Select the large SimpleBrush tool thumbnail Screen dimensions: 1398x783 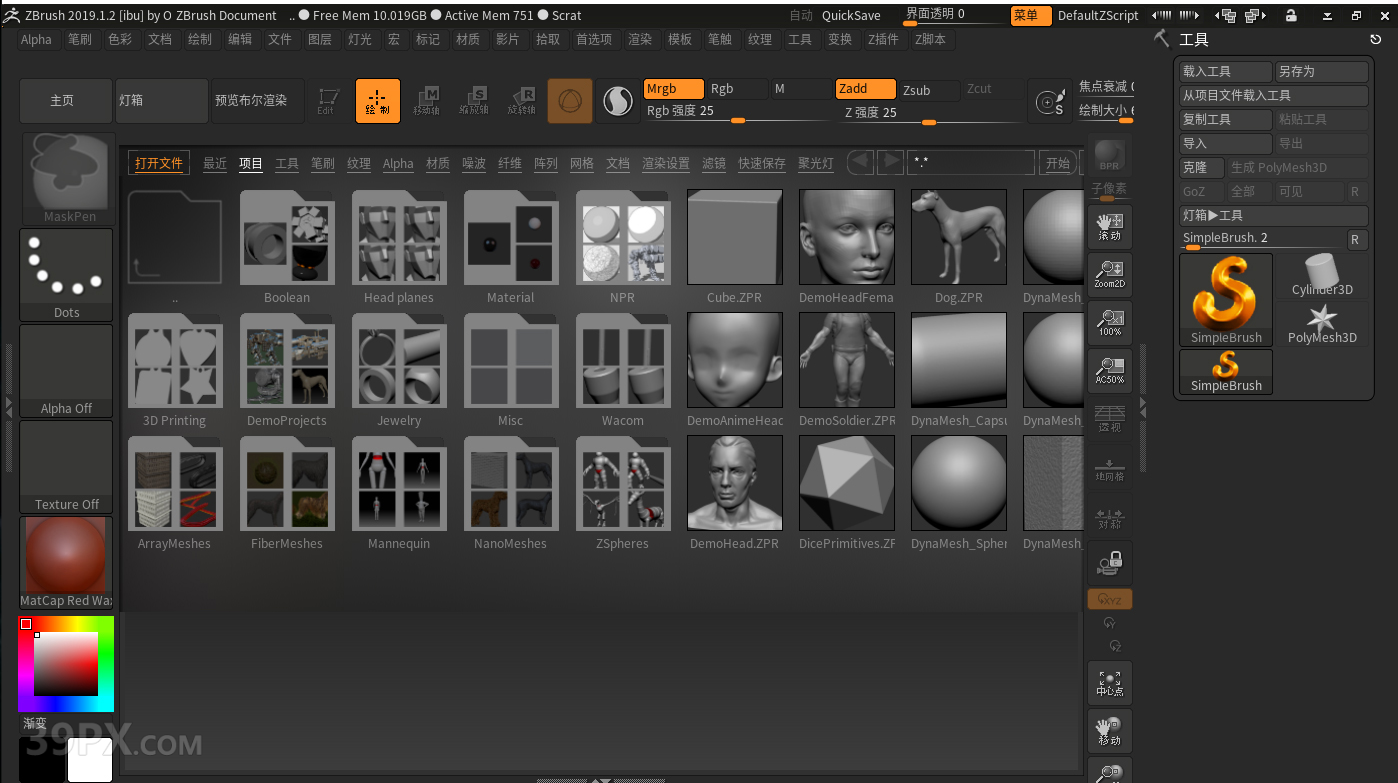click(1226, 300)
